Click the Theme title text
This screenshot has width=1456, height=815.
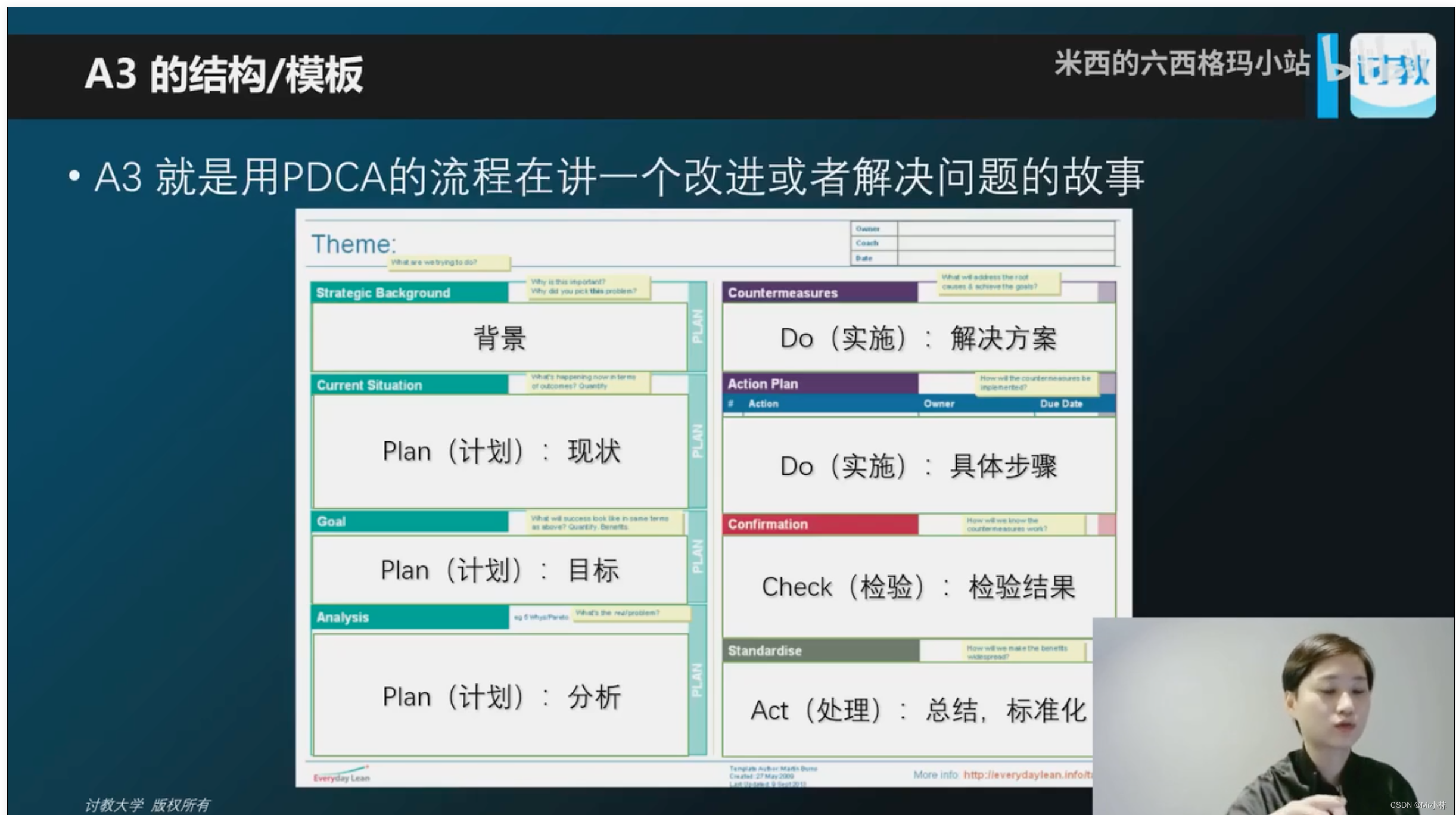[x=353, y=244]
